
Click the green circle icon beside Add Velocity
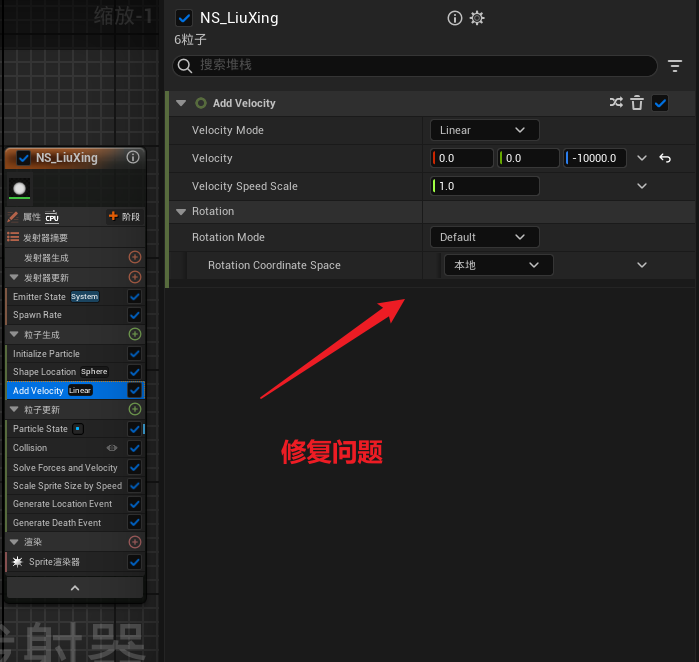(201, 103)
